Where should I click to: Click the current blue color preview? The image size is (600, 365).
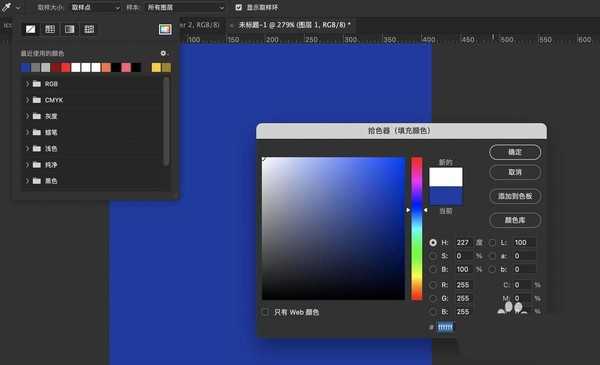(446, 196)
